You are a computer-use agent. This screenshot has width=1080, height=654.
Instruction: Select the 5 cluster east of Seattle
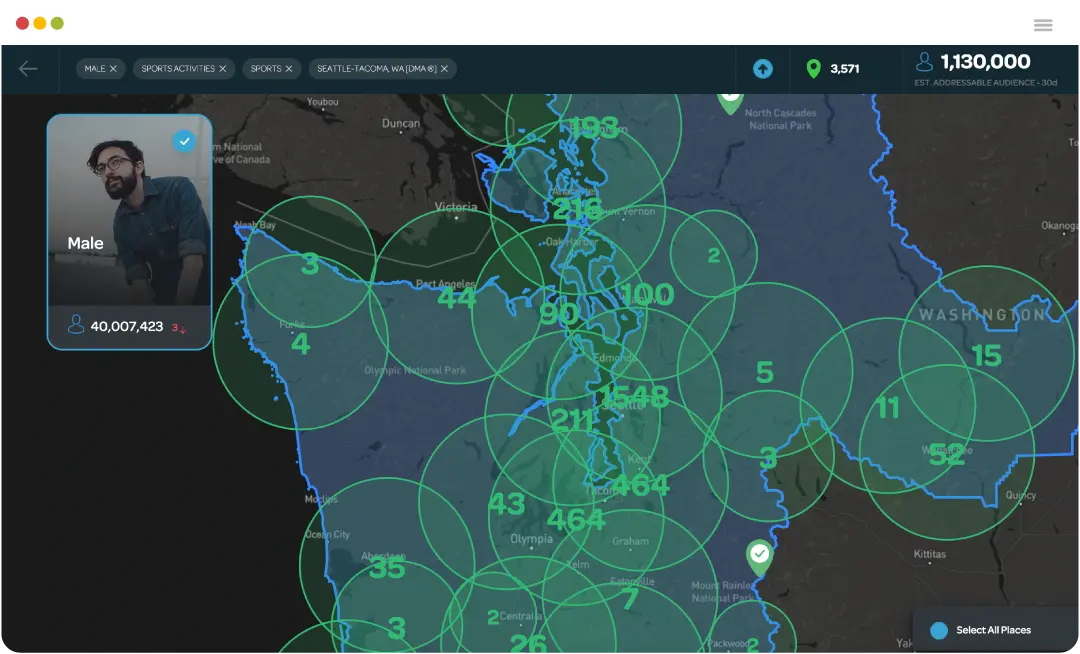[x=765, y=372]
